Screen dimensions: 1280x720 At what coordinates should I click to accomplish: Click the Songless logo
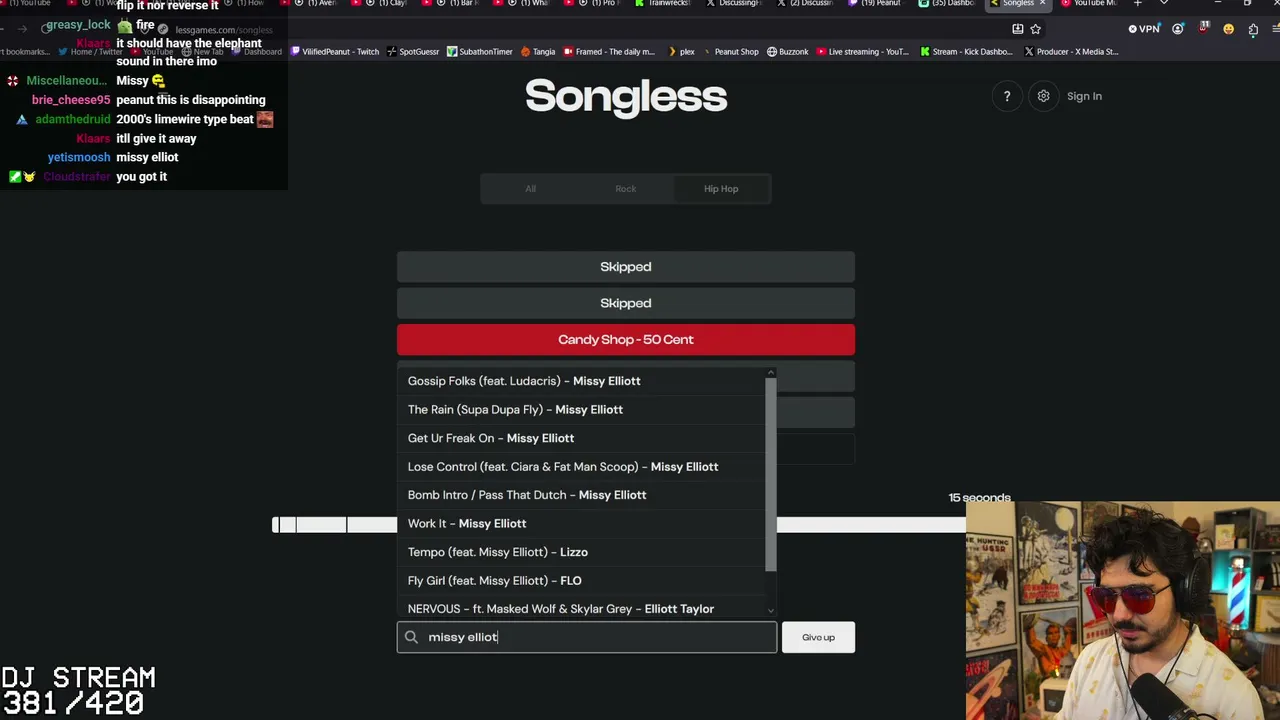[626, 96]
